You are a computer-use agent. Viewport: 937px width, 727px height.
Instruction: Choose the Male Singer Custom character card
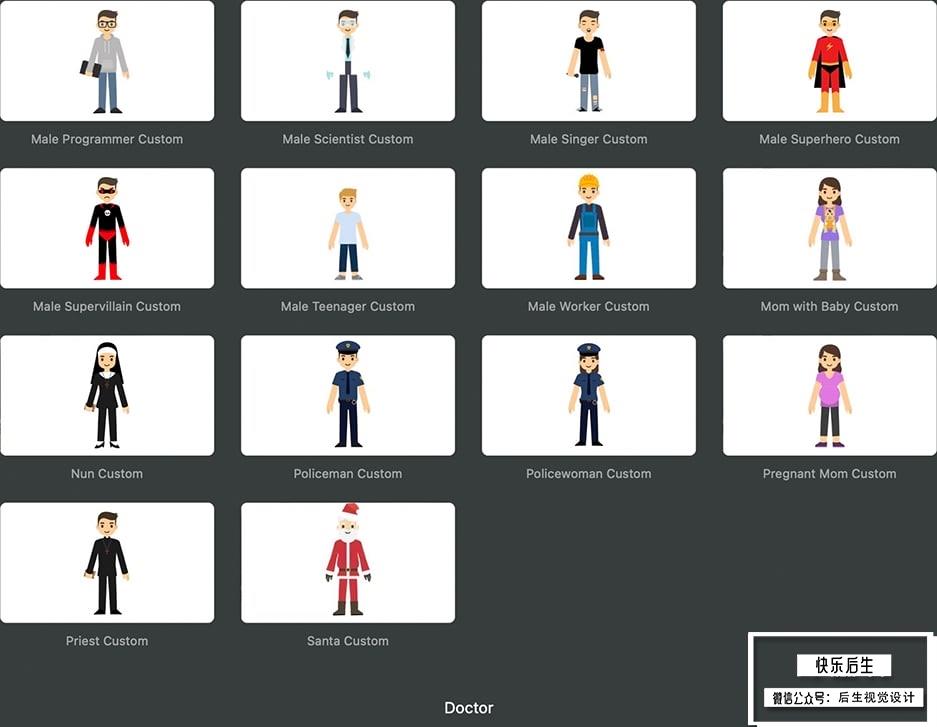(x=589, y=61)
